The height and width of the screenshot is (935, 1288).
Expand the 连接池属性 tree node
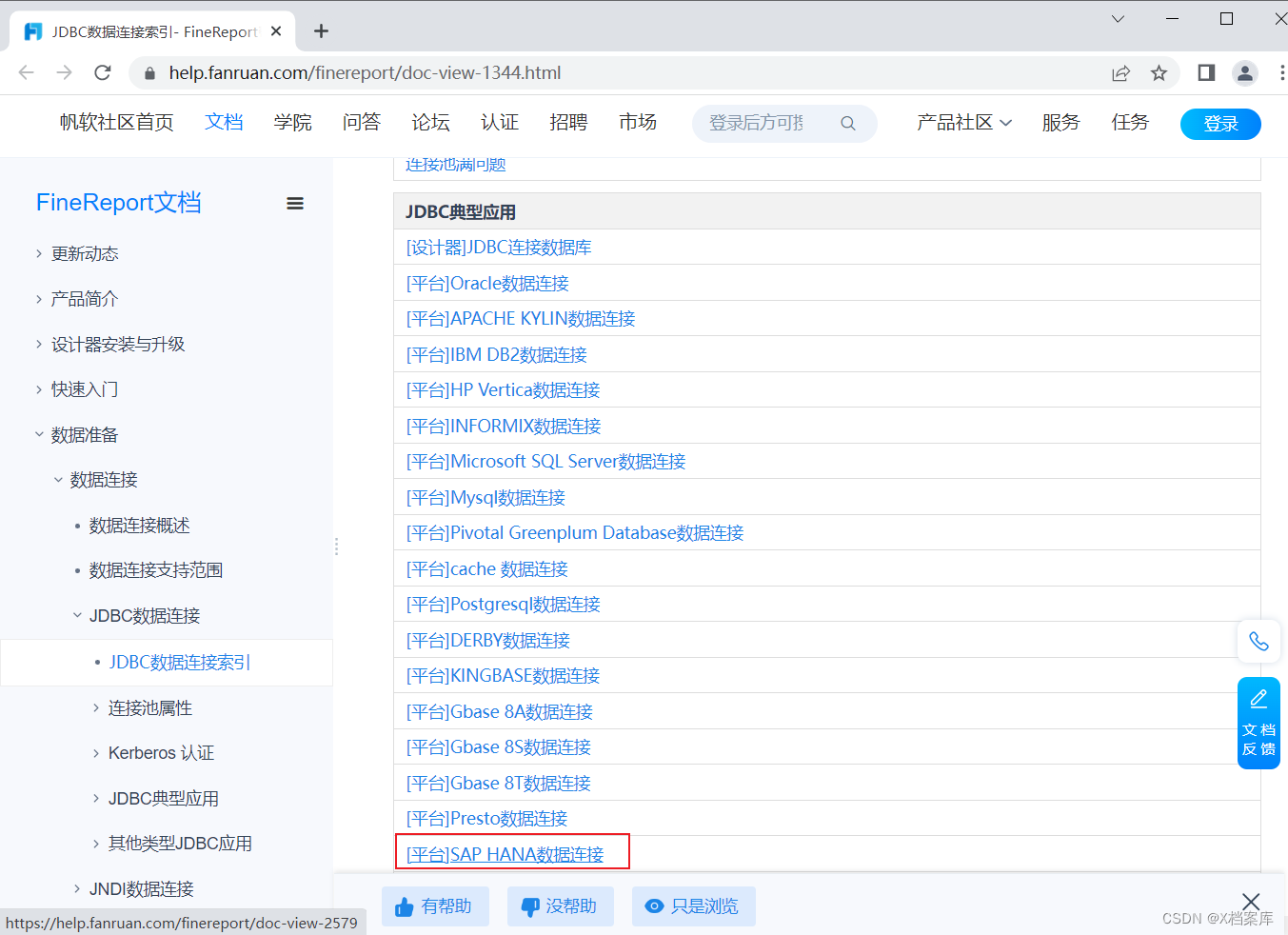tap(96, 707)
